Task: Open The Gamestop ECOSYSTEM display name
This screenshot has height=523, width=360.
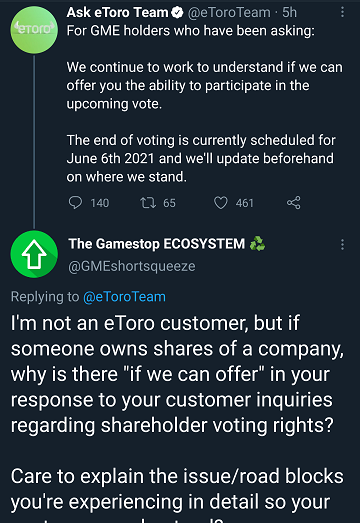Action: point(157,243)
